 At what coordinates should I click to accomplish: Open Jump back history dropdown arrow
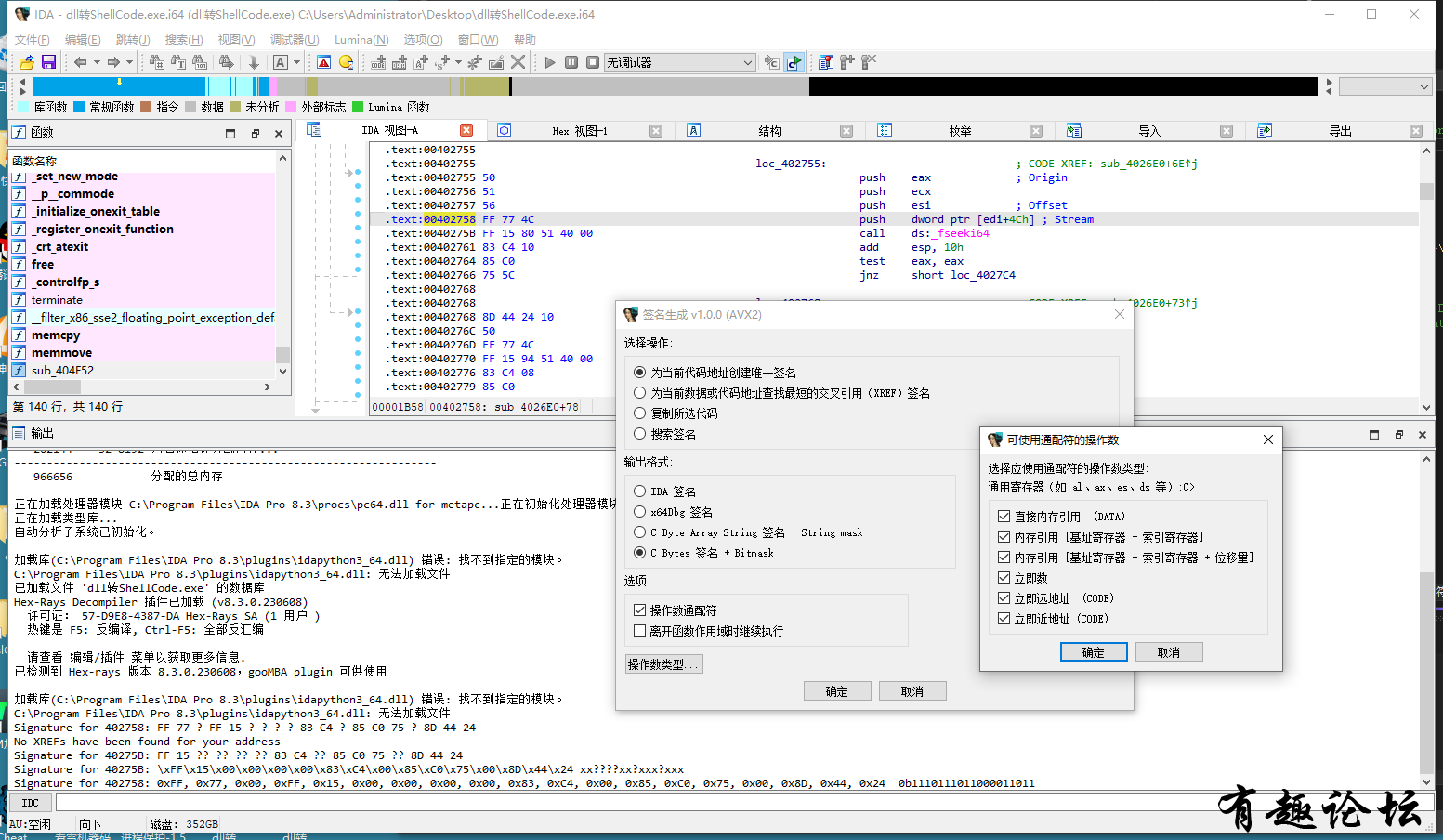pos(97,62)
